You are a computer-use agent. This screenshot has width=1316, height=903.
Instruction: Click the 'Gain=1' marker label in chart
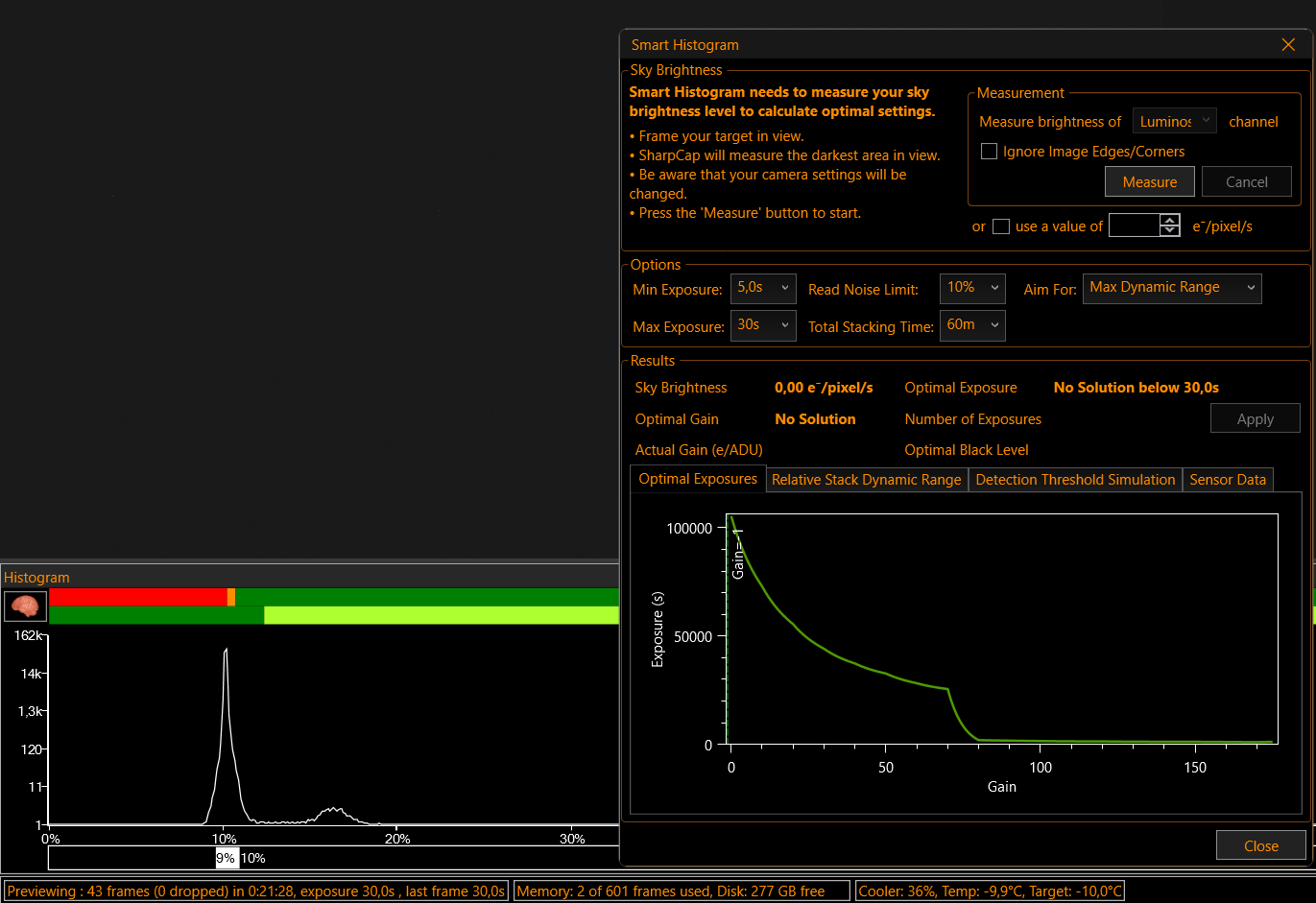coord(738,553)
